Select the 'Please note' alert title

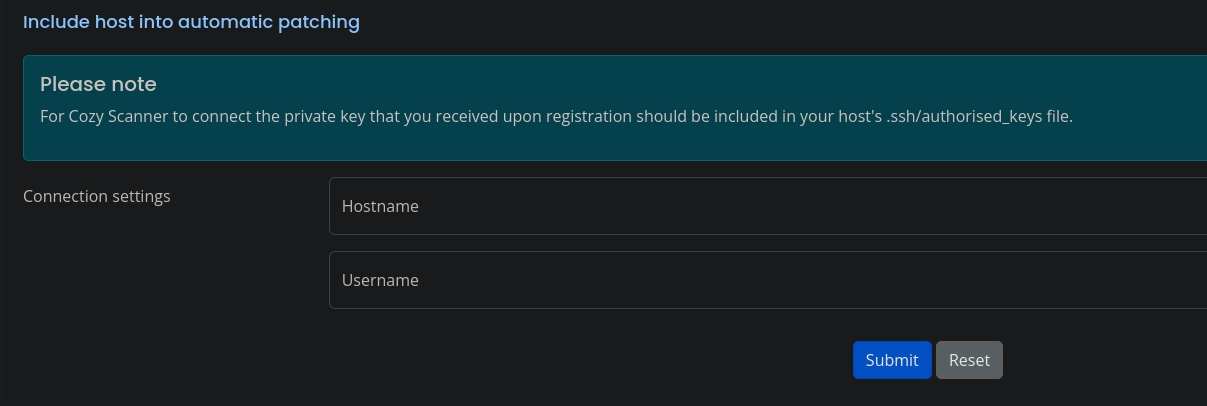tap(98, 84)
